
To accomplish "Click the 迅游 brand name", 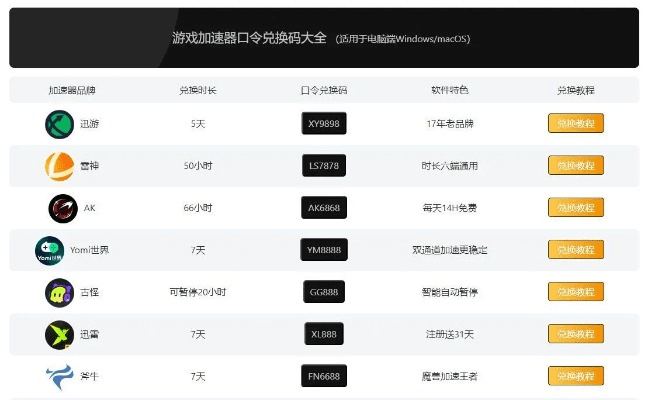I will (89, 124).
